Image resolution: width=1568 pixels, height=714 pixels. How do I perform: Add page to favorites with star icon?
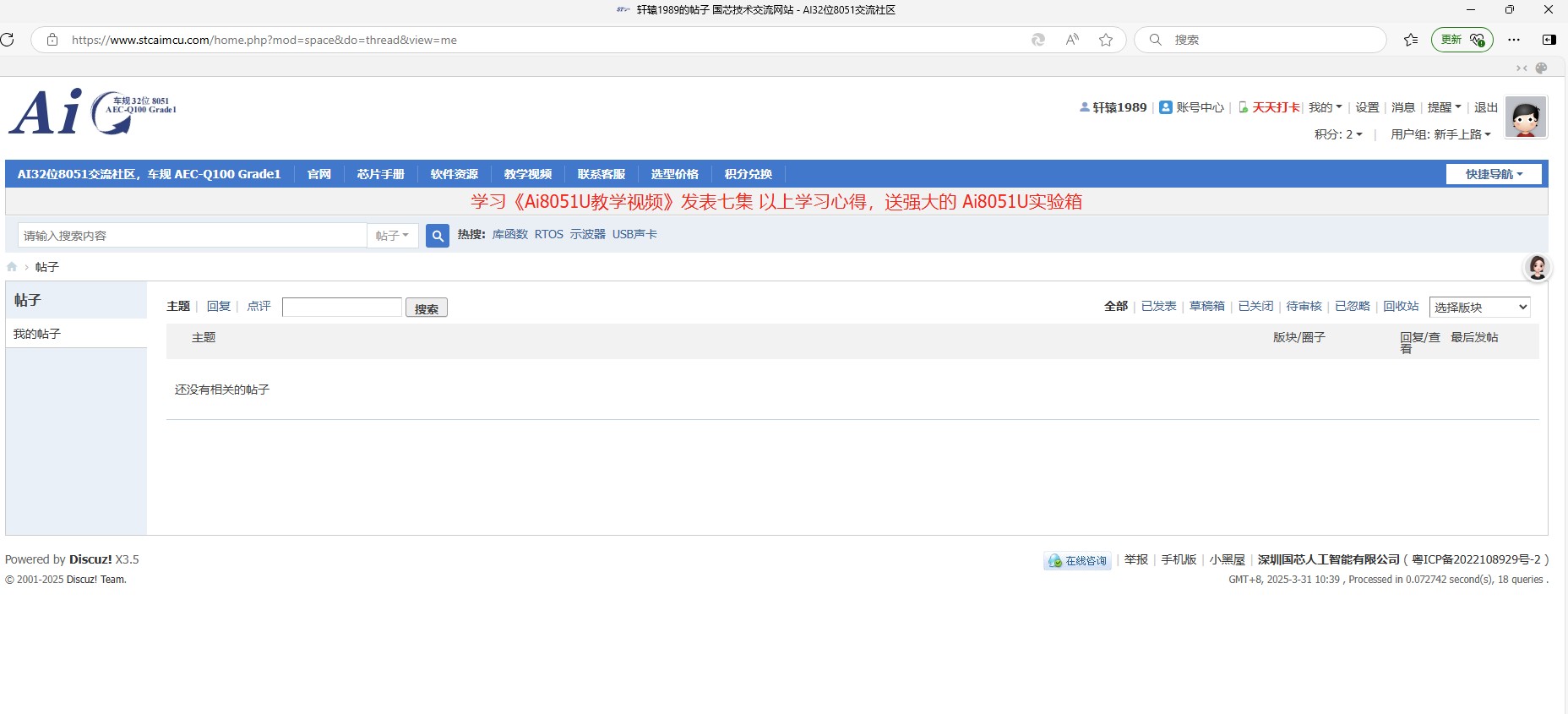point(1106,40)
